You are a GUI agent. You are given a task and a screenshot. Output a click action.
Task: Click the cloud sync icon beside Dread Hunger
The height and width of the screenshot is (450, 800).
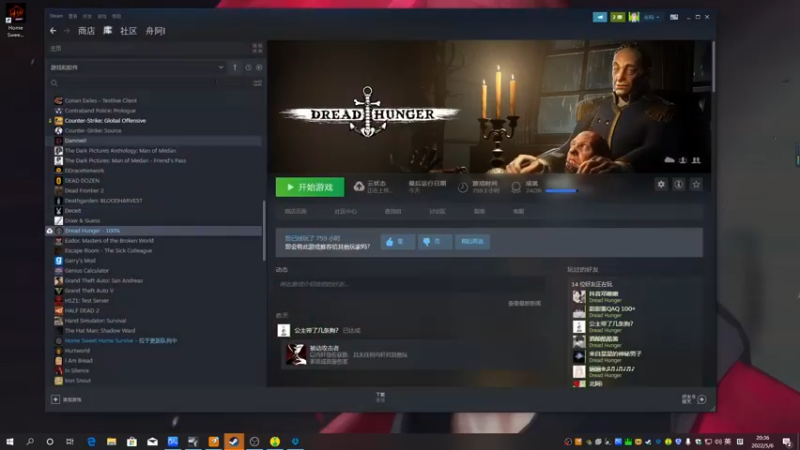pyautogui.click(x=49, y=231)
